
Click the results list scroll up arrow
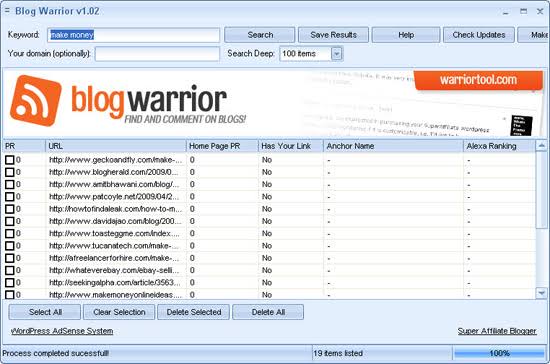542,146
